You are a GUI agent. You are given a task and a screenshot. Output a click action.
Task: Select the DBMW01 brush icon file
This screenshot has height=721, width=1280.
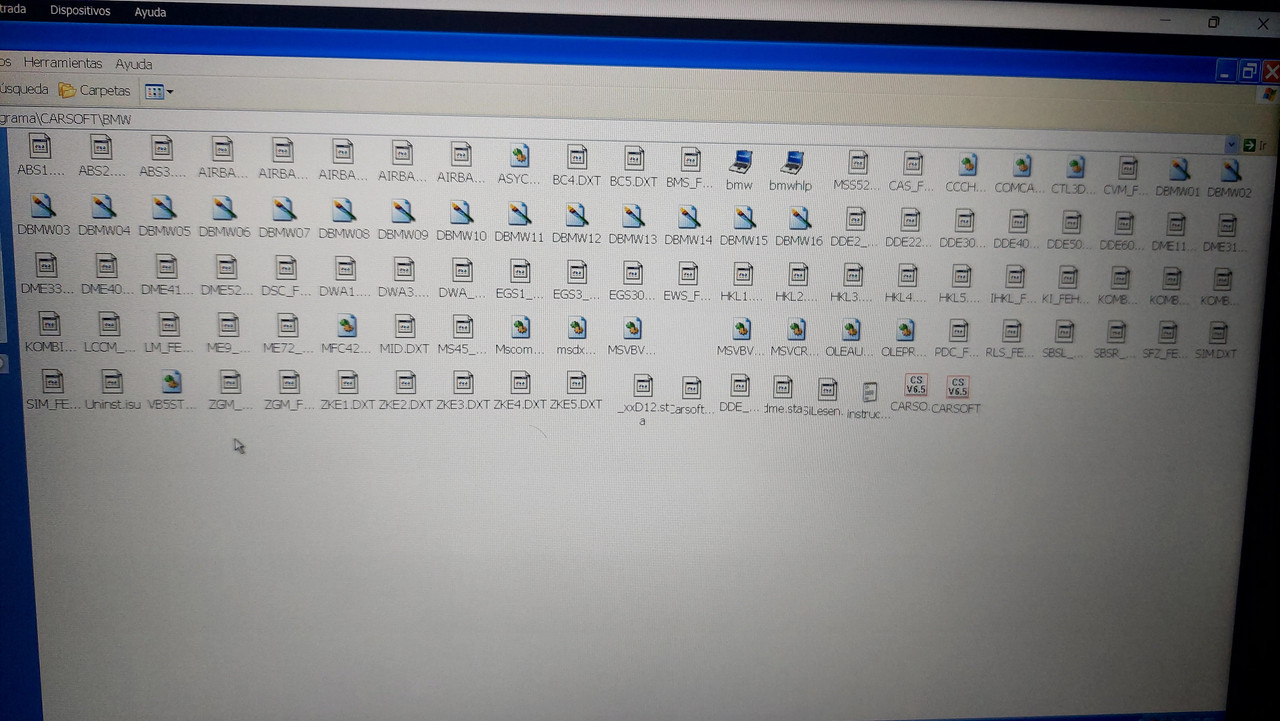pyautogui.click(x=1180, y=170)
